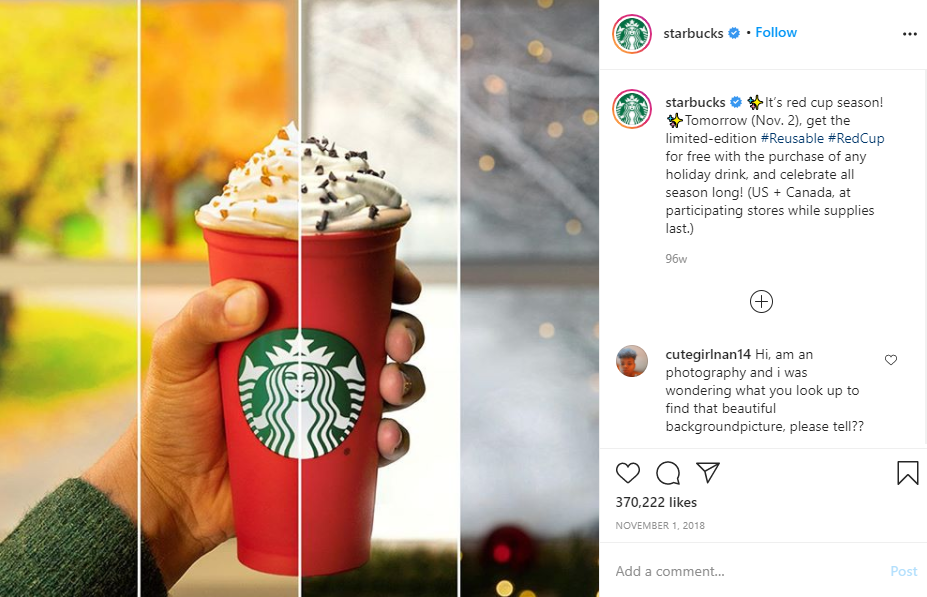Open cutegirlnan14 username link
The width and height of the screenshot is (927, 597).
[x=708, y=354]
